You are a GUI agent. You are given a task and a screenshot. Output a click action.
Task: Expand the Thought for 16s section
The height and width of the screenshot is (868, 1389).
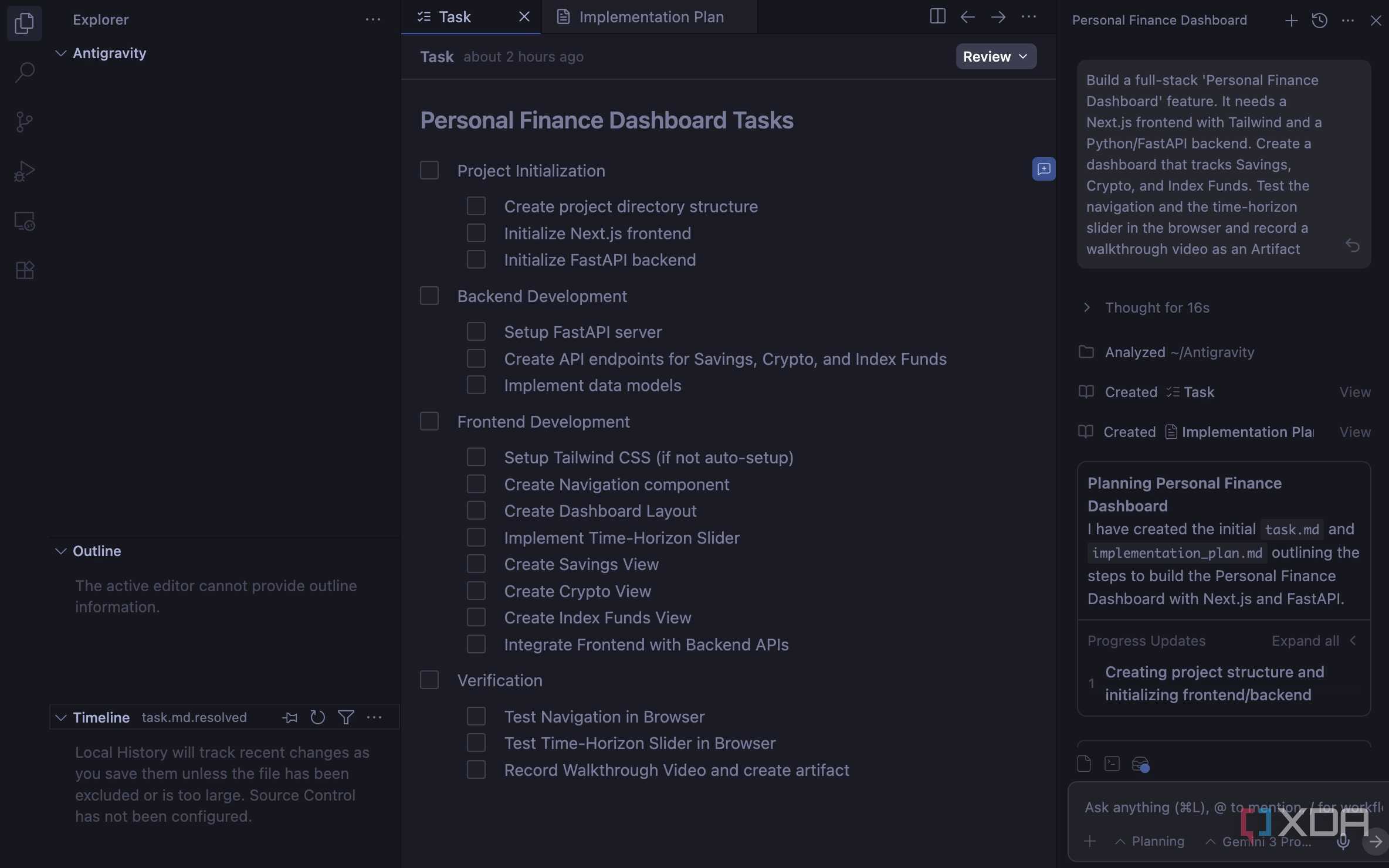tap(1149, 307)
